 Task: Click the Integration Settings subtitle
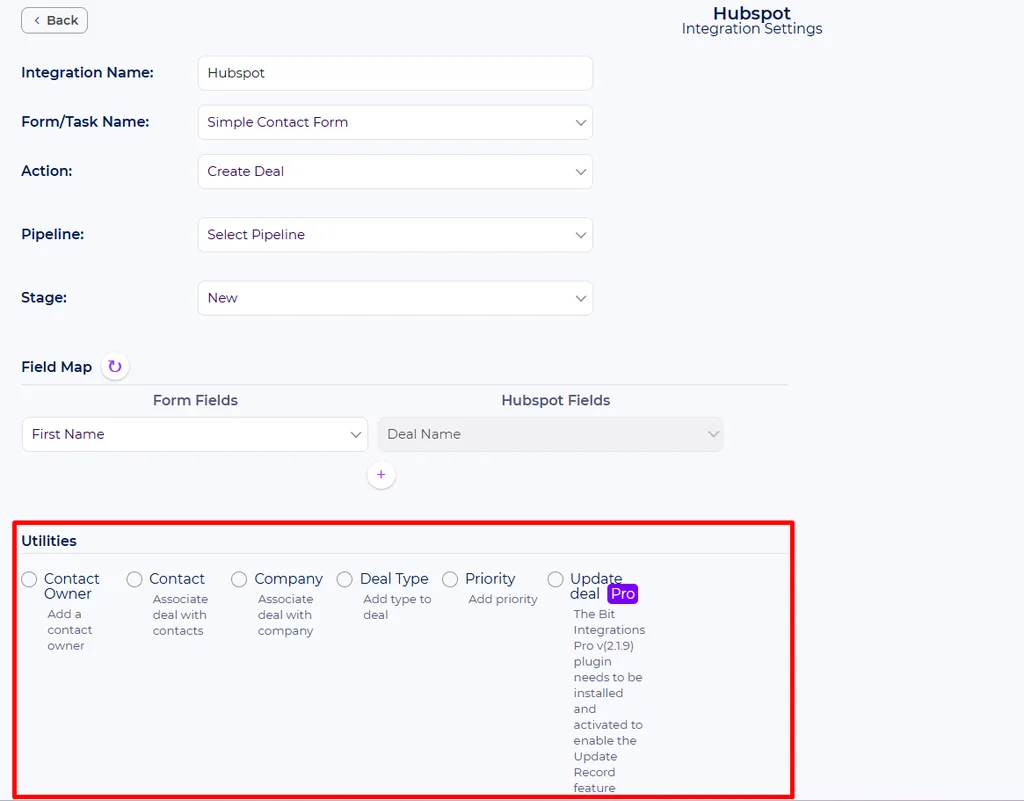point(752,29)
